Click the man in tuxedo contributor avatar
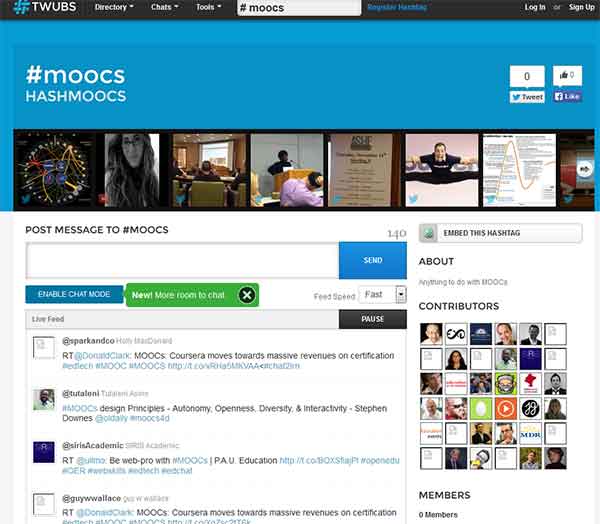The width and height of the screenshot is (600, 524). (555, 384)
